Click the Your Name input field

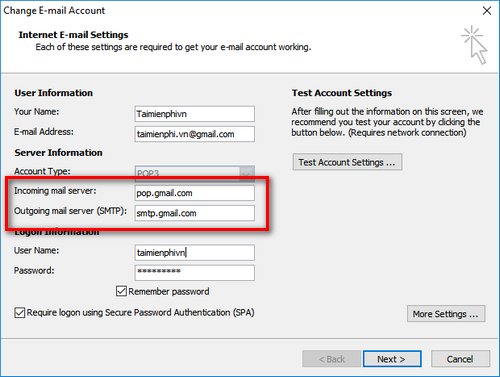point(195,114)
